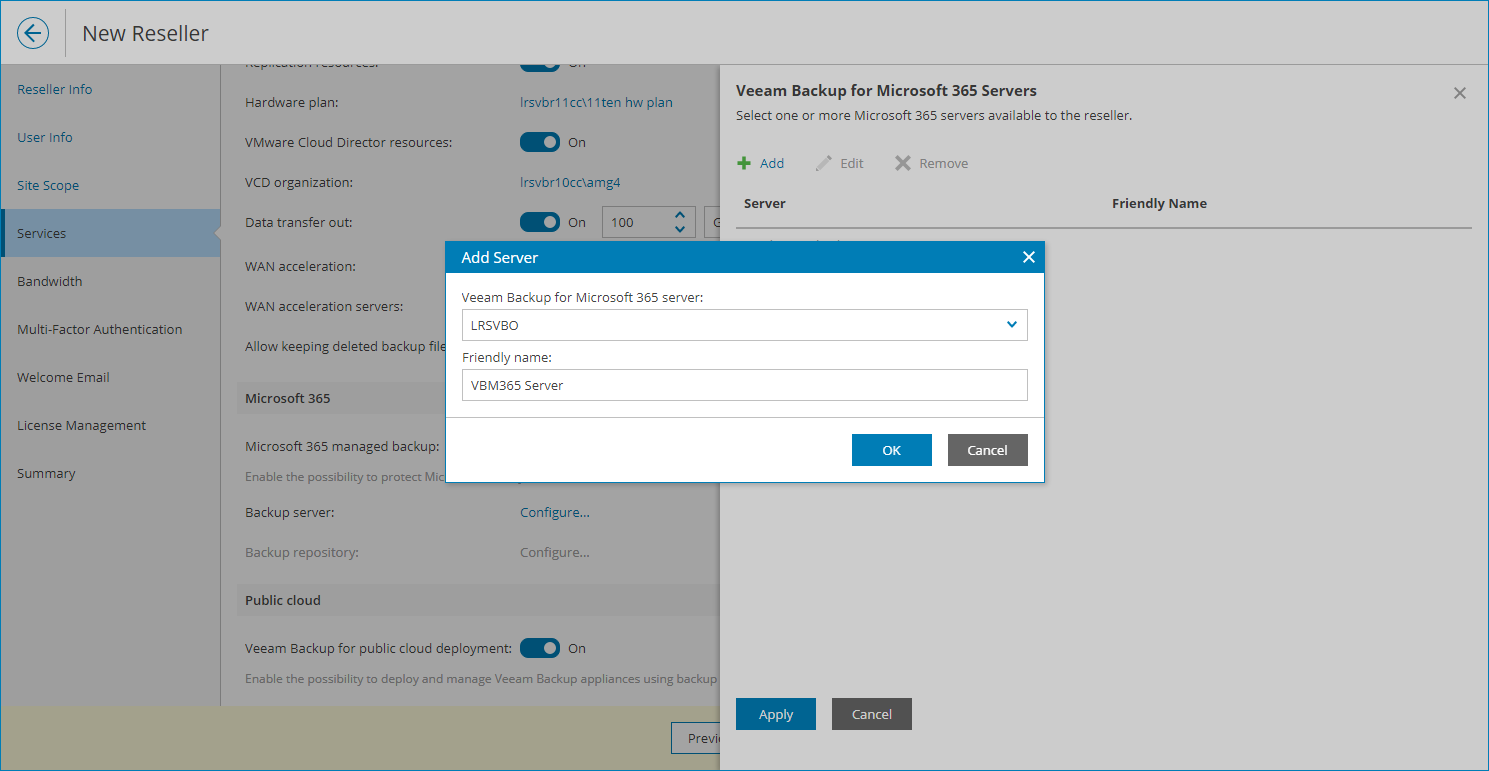Toggle VMware Cloud Director resources switch

[540, 142]
